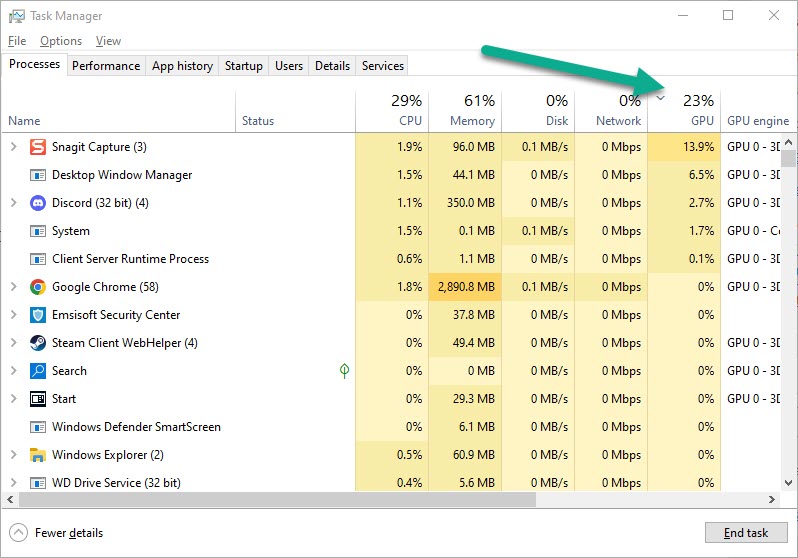
Task: Select the Discord 350.0 MB memory cell
Action: [x=465, y=203]
